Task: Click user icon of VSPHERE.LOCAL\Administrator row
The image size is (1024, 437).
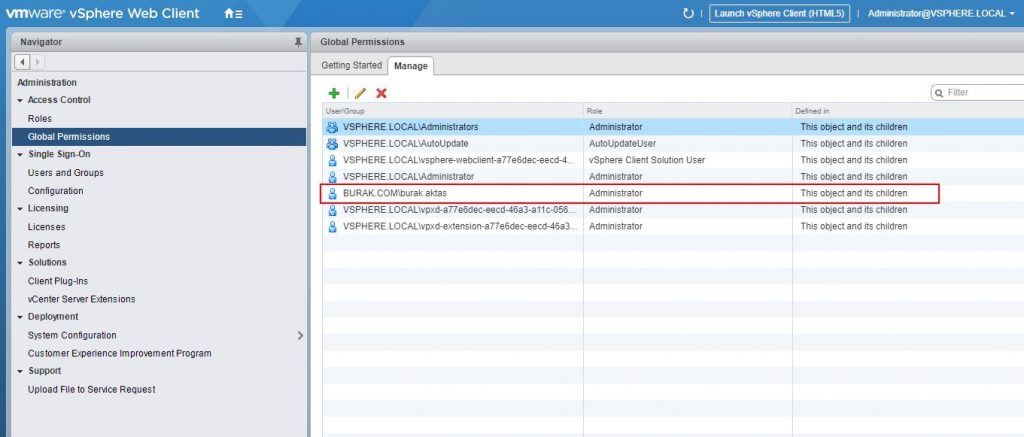Action: pos(332,176)
